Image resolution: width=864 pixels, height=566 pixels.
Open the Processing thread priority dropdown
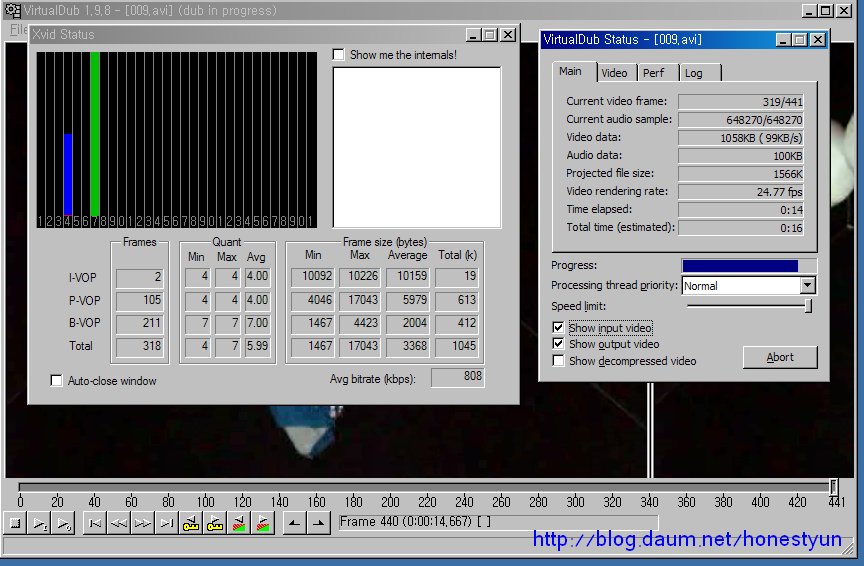(807, 285)
